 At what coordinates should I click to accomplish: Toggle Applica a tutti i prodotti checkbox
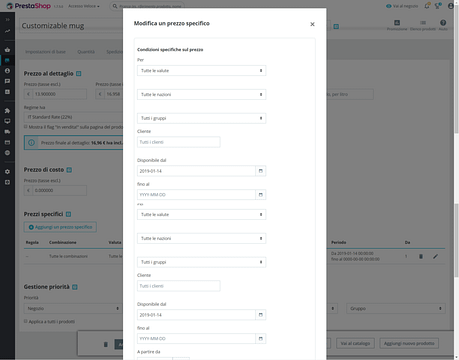click(x=26, y=321)
